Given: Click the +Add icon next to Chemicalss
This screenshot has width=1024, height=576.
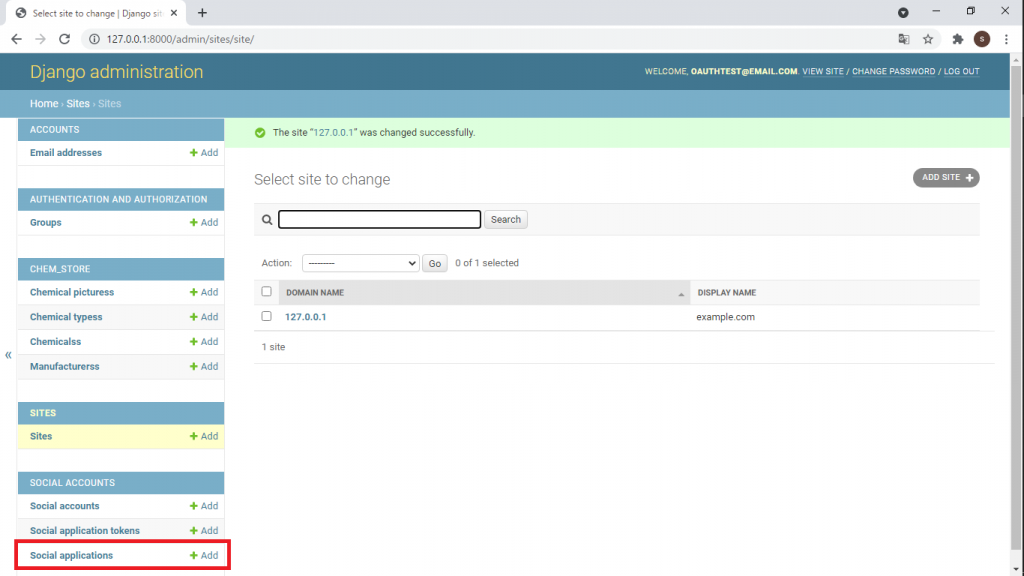Looking at the screenshot, I should coord(203,341).
